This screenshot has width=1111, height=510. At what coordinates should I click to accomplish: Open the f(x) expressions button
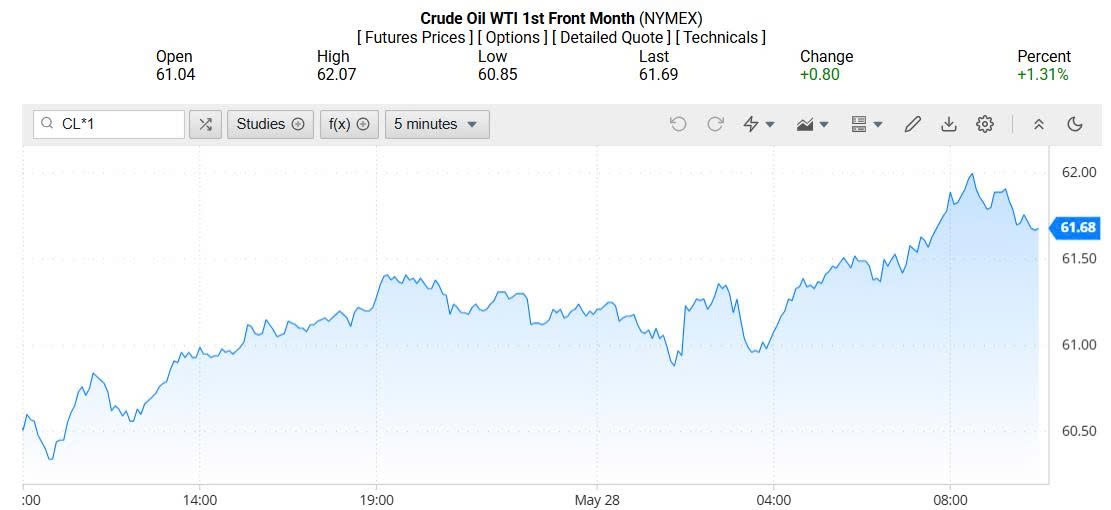tap(349, 124)
